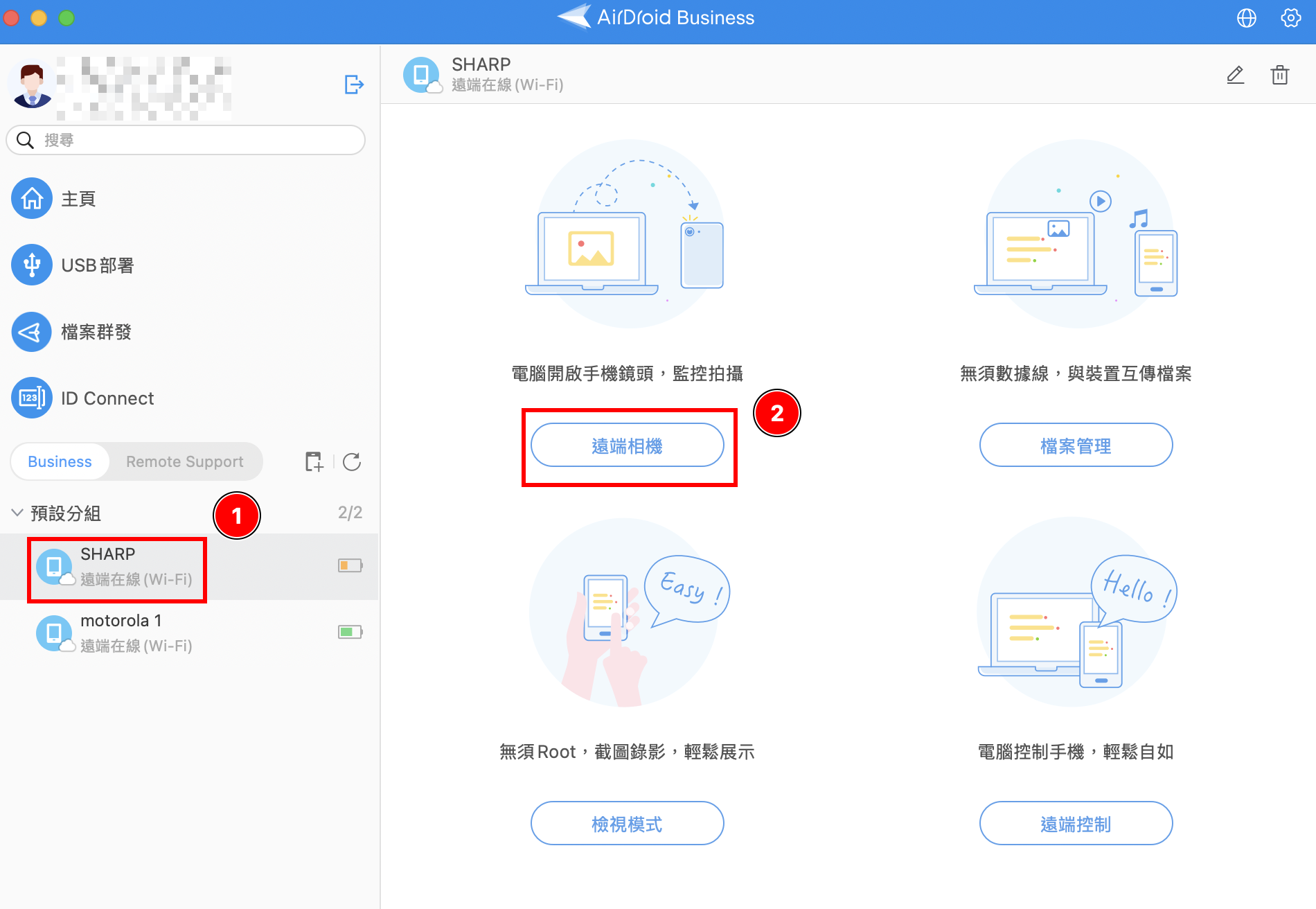Screen dimensions: 1316x909
Task: Click the motorola 1 battery indicator
Action: point(350,632)
